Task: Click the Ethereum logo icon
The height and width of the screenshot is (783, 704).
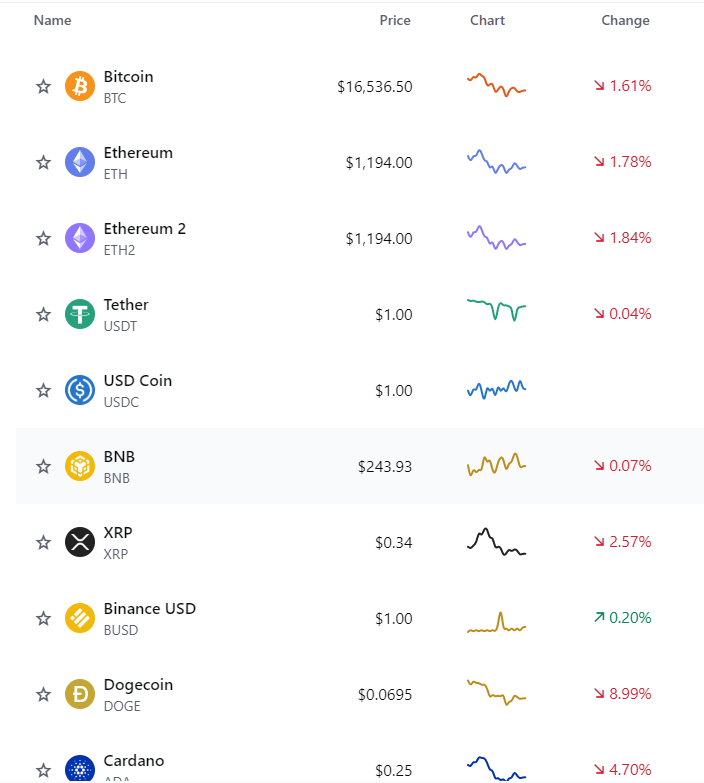Action: tap(80, 162)
